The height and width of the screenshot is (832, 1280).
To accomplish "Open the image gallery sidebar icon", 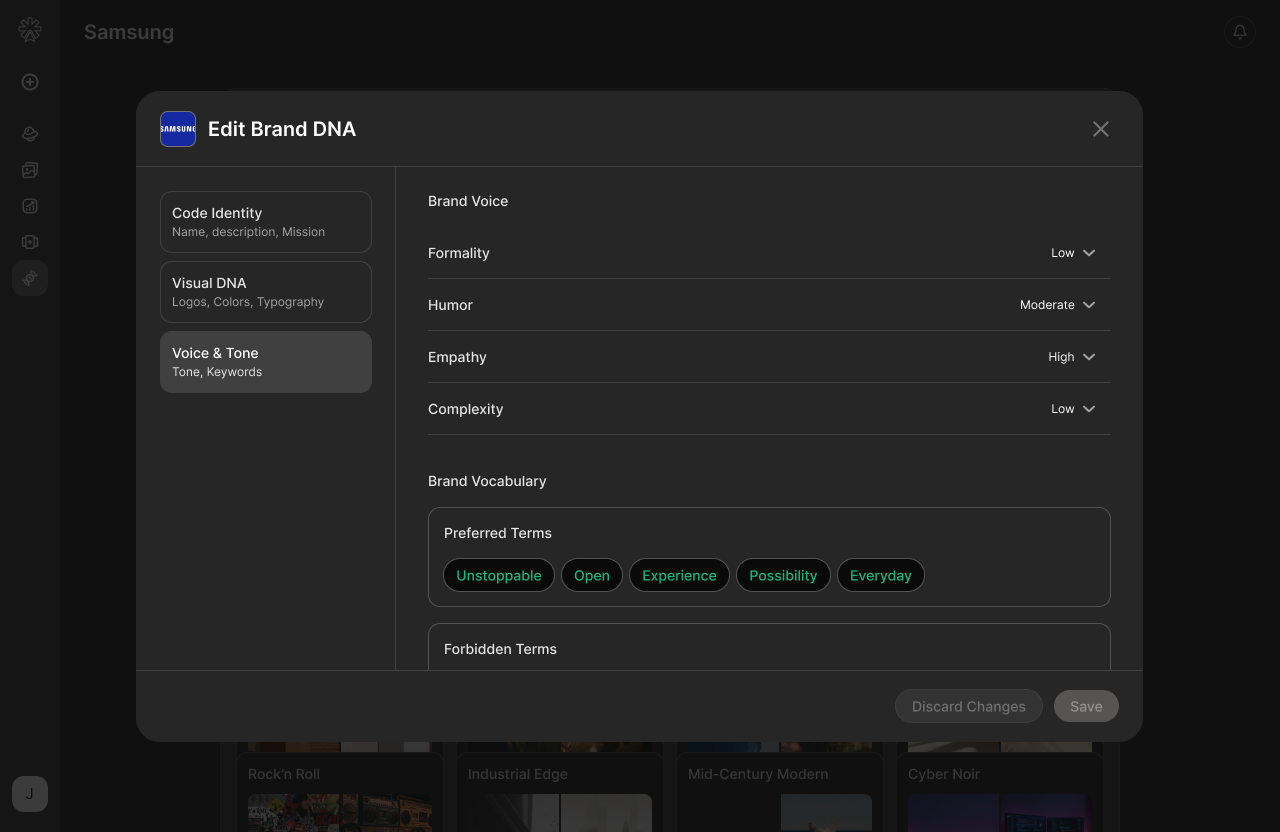I will [x=30, y=170].
